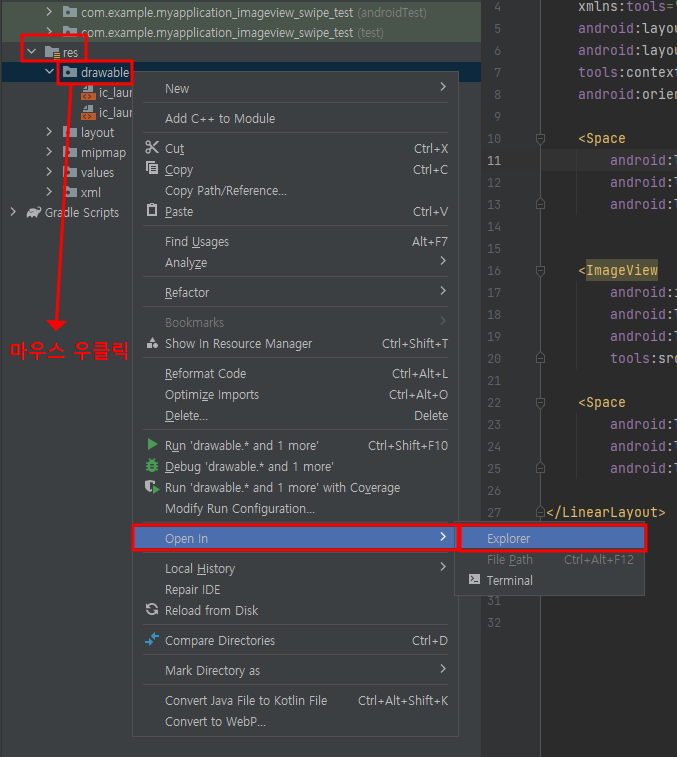Expand the mipmap folder arrow
This screenshot has height=757, width=677.
[49, 152]
